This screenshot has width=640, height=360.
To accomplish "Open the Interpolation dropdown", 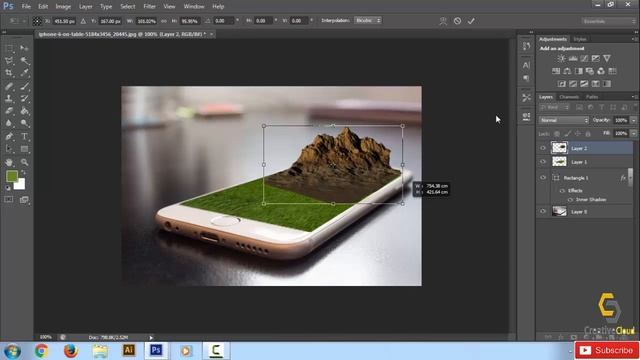I will [368, 20].
